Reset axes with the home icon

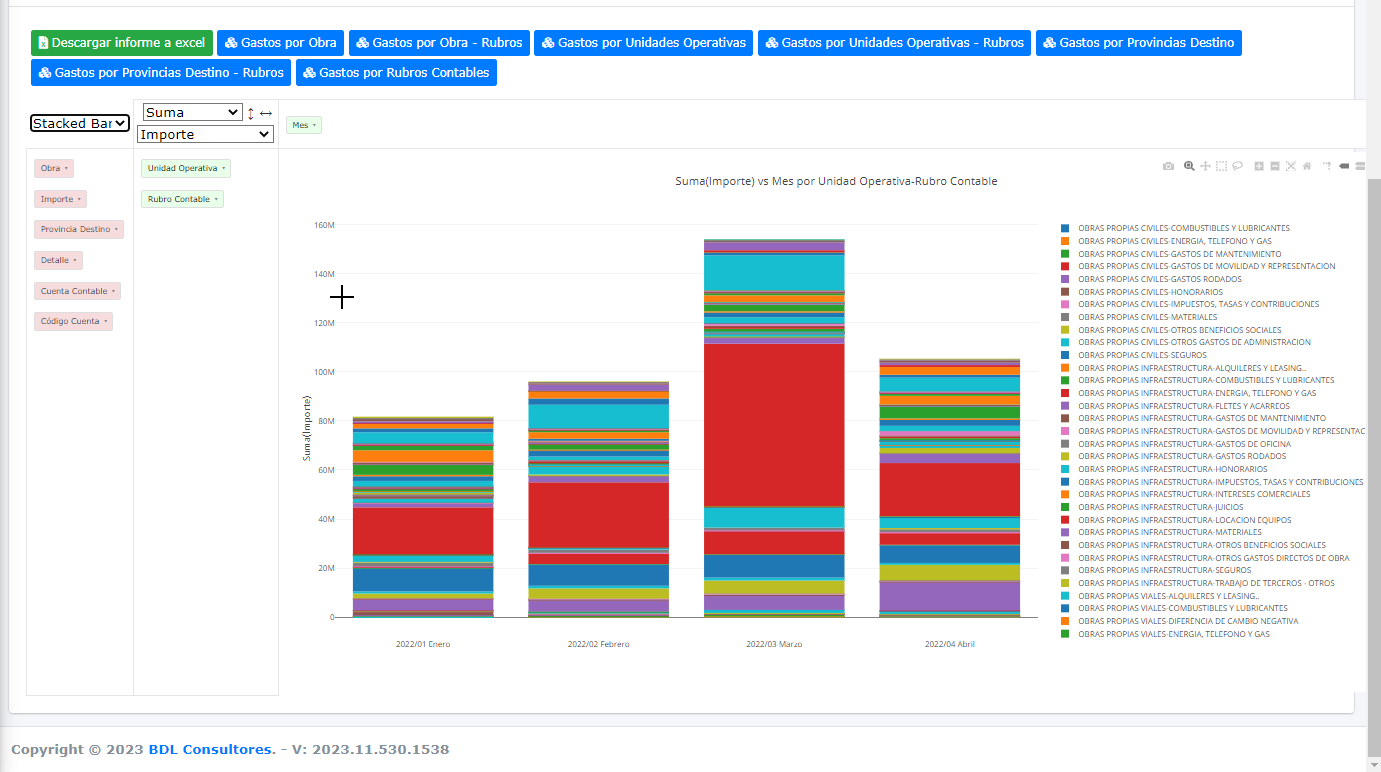(1307, 166)
